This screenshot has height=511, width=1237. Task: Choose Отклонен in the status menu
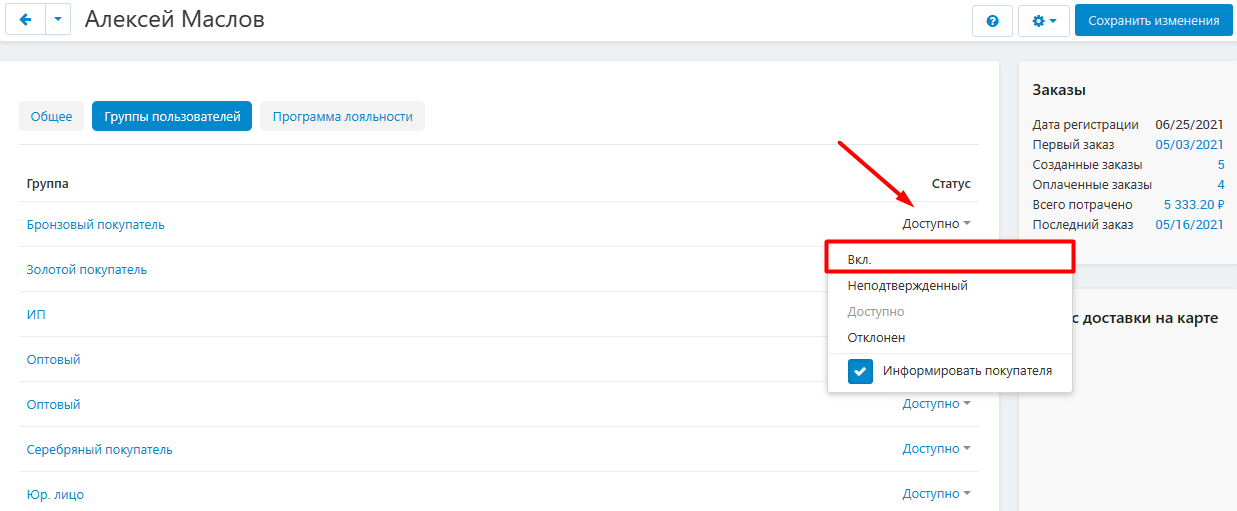pos(950,338)
